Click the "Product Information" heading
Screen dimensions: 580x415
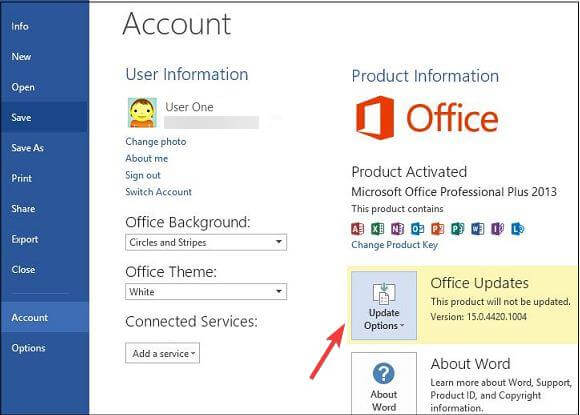click(x=425, y=76)
